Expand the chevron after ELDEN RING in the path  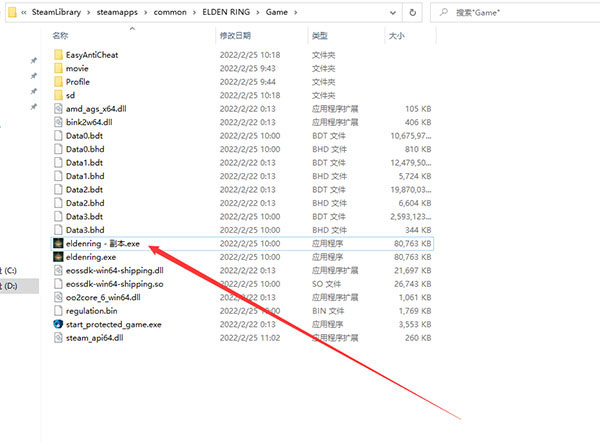(256, 12)
